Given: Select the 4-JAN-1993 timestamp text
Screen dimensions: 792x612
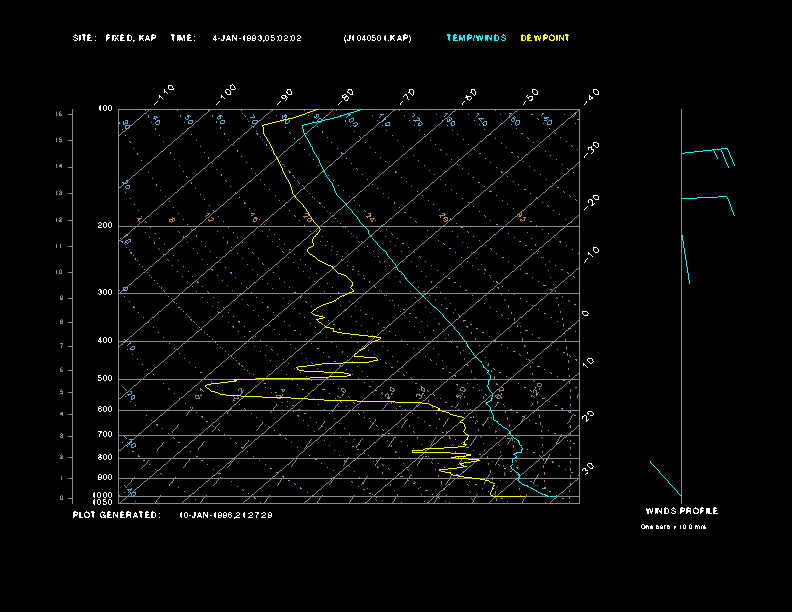Looking at the screenshot, I should [257, 38].
